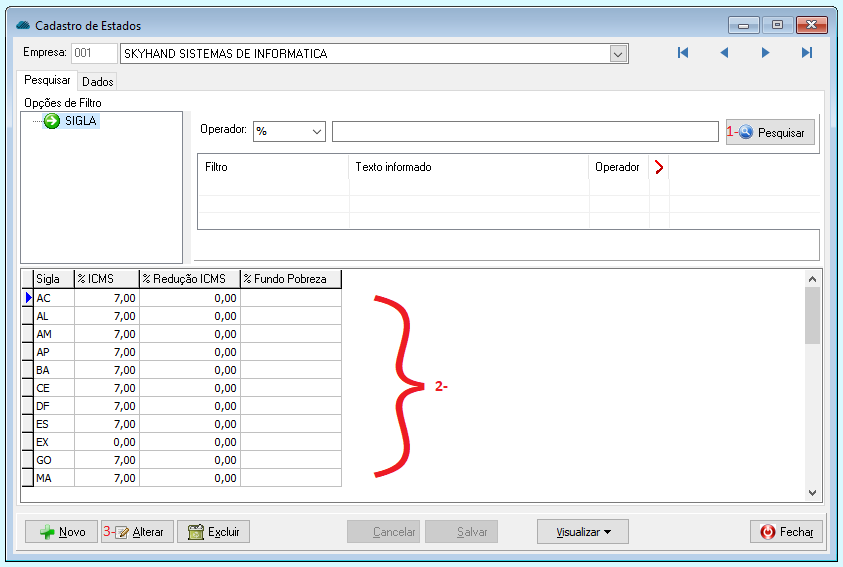843x567 pixels.
Task: Select the SIGLA filter option
Action: pos(80,121)
